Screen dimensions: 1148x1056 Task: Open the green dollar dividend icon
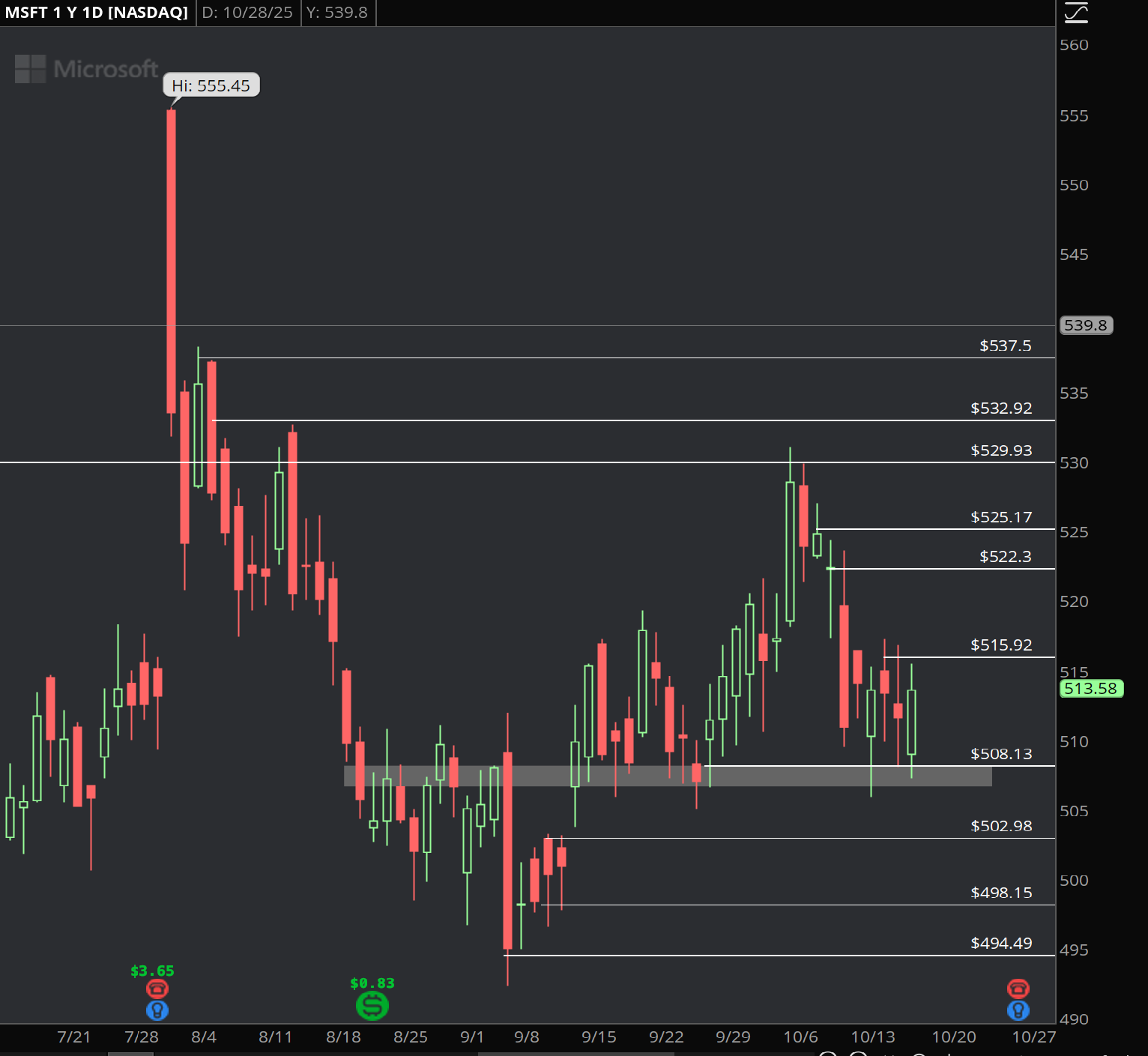point(372,1006)
